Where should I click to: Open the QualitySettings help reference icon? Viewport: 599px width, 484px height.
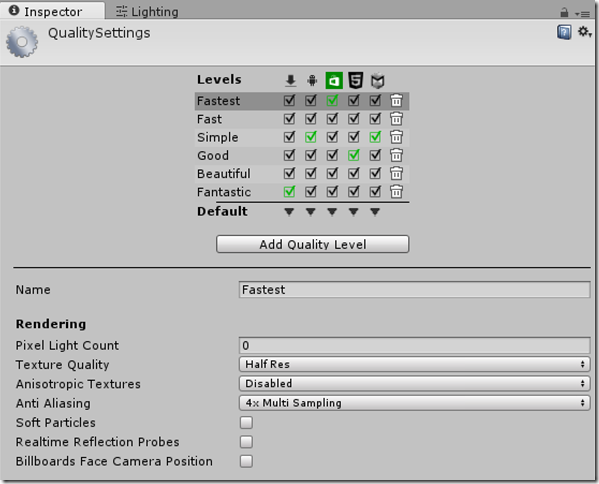pos(564,32)
